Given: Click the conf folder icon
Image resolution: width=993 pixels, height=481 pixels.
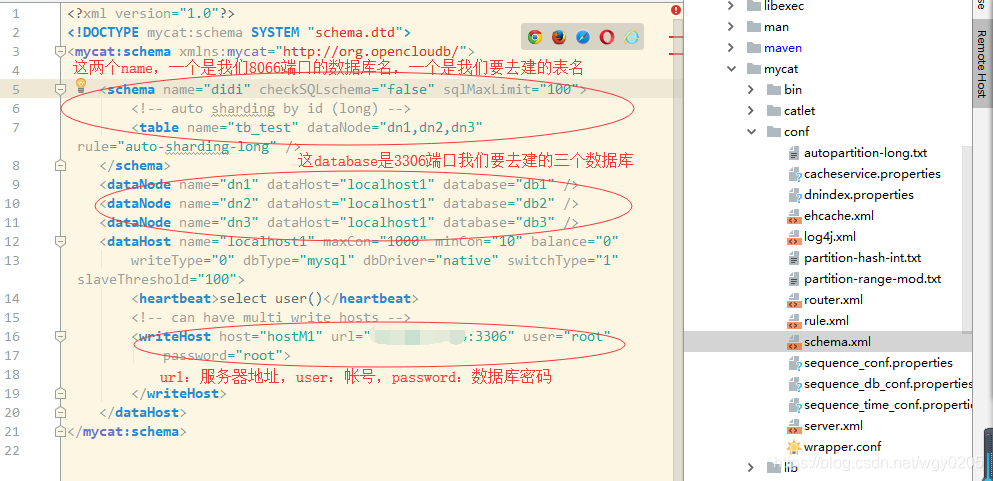Looking at the screenshot, I should 773,132.
